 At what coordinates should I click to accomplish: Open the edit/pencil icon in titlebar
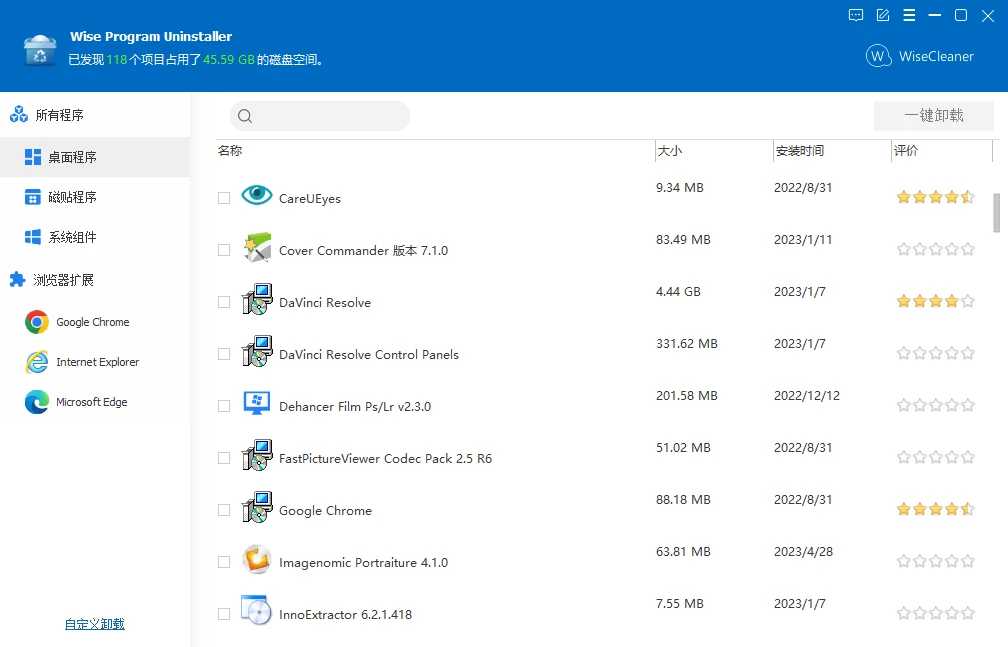point(882,15)
